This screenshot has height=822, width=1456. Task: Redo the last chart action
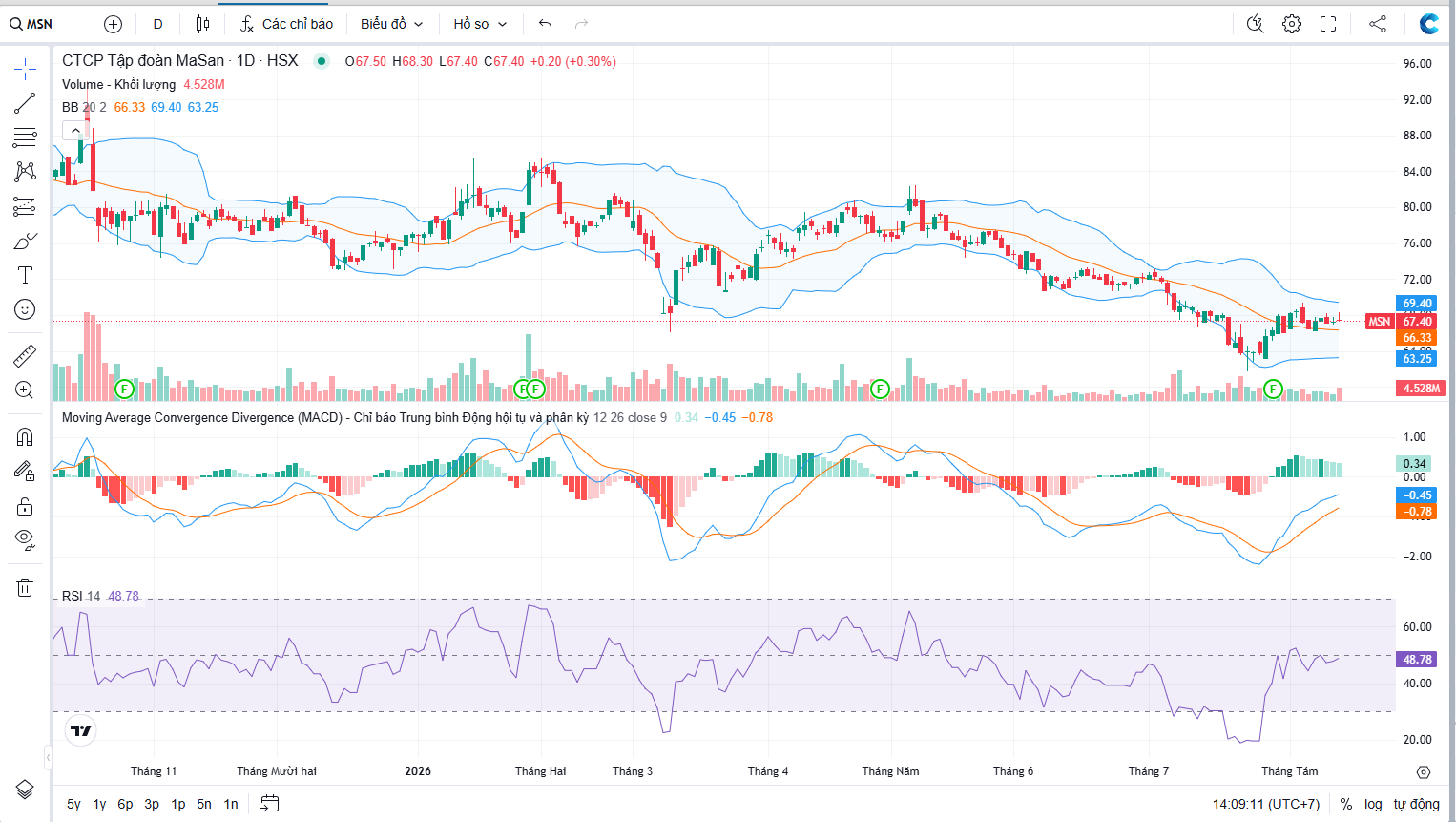click(x=581, y=24)
